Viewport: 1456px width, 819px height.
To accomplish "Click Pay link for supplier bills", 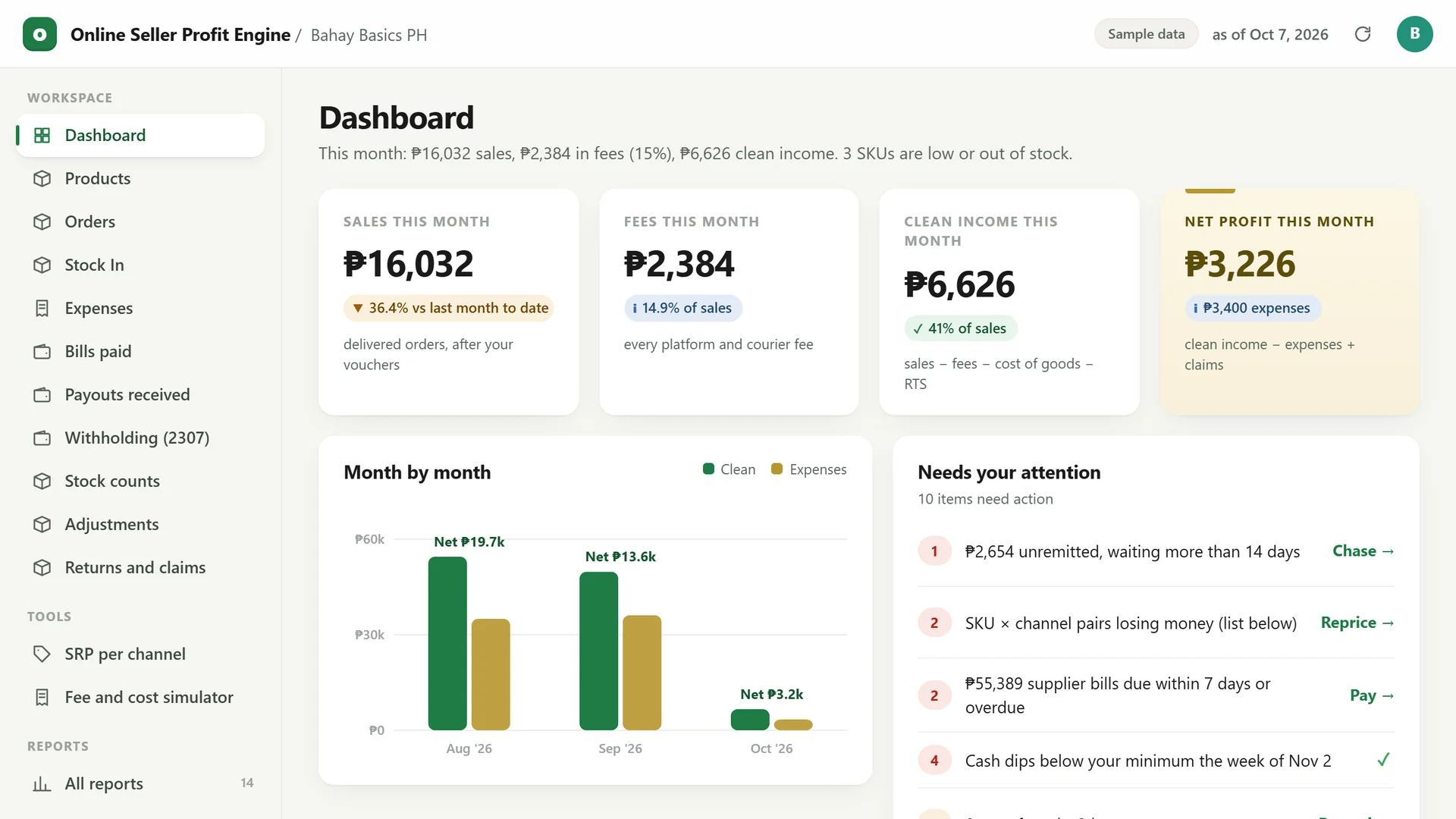I will pos(1372,695).
